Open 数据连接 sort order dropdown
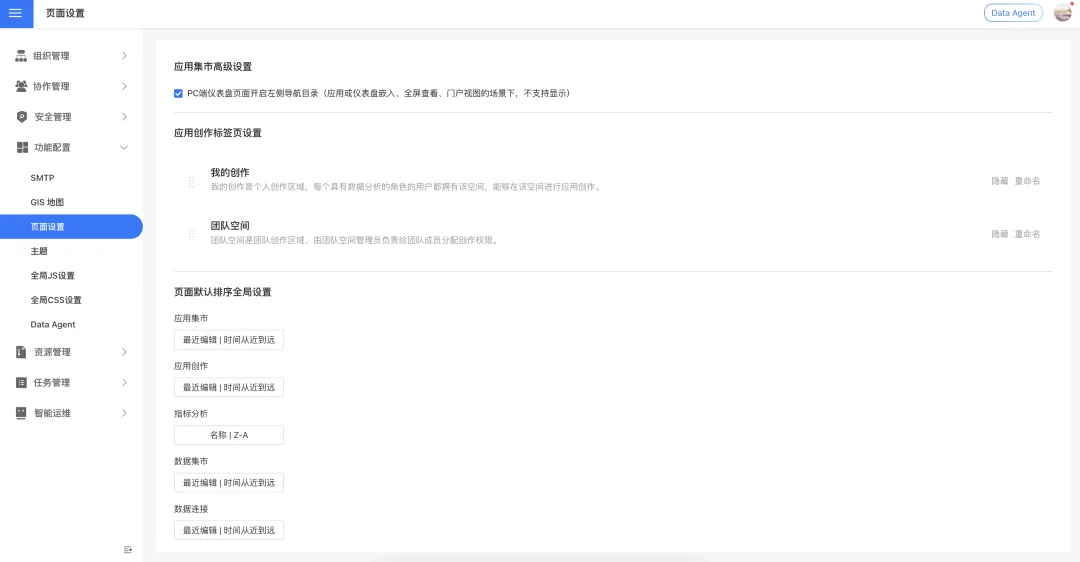Screen dimensions: 1080x562 tap(229, 530)
